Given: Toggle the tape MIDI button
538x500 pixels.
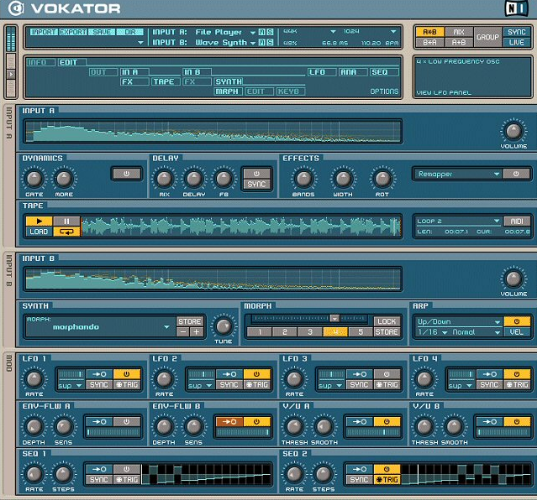Looking at the screenshot, I should (x=517, y=221).
